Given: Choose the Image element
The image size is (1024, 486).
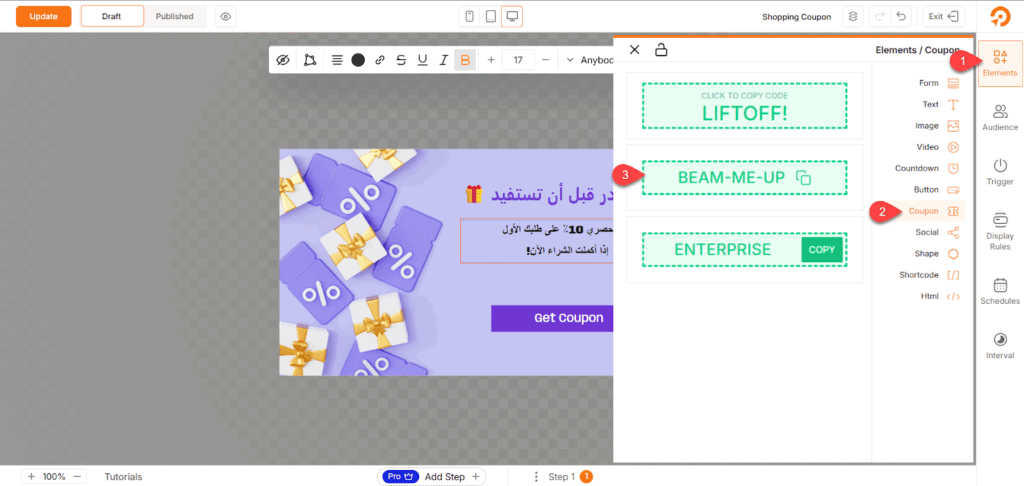Looking at the screenshot, I should (x=938, y=125).
